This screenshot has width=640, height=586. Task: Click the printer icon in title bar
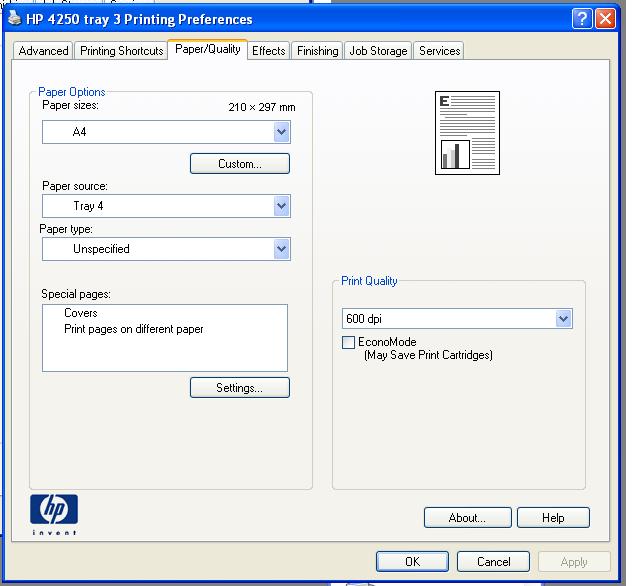(14, 18)
